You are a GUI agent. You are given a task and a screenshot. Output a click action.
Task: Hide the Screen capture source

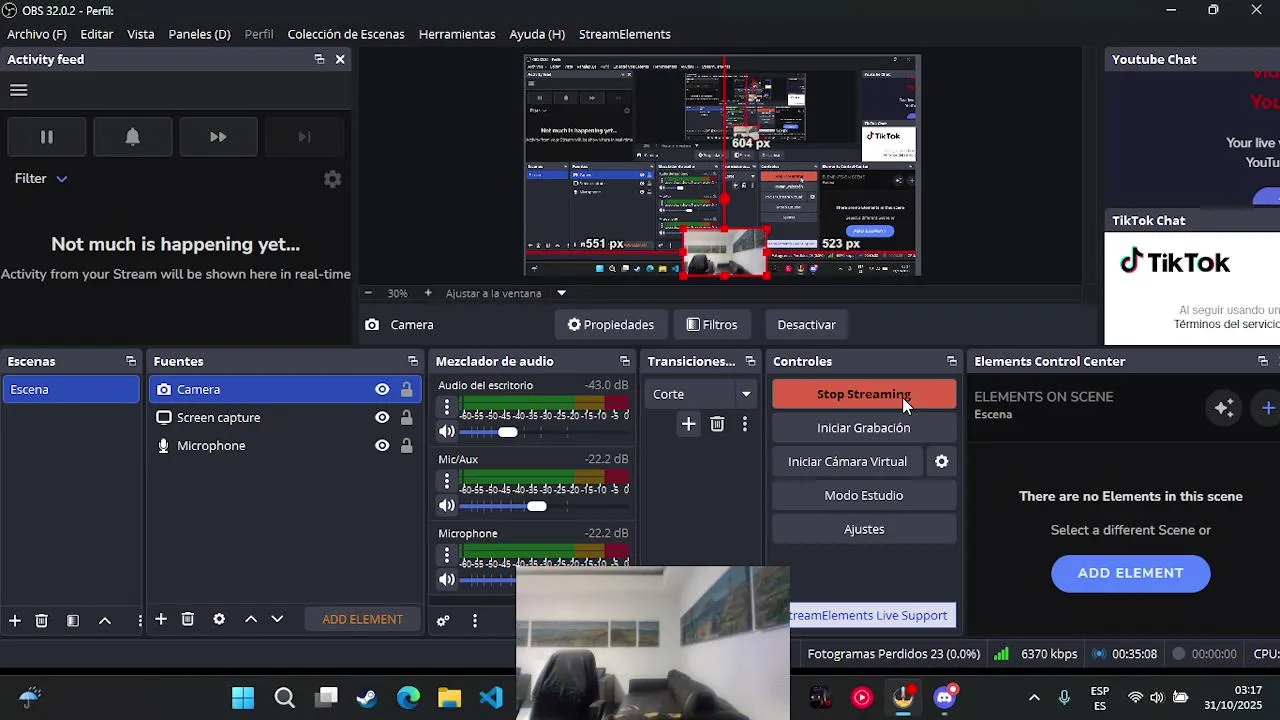pyautogui.click(x=382, y=418)
